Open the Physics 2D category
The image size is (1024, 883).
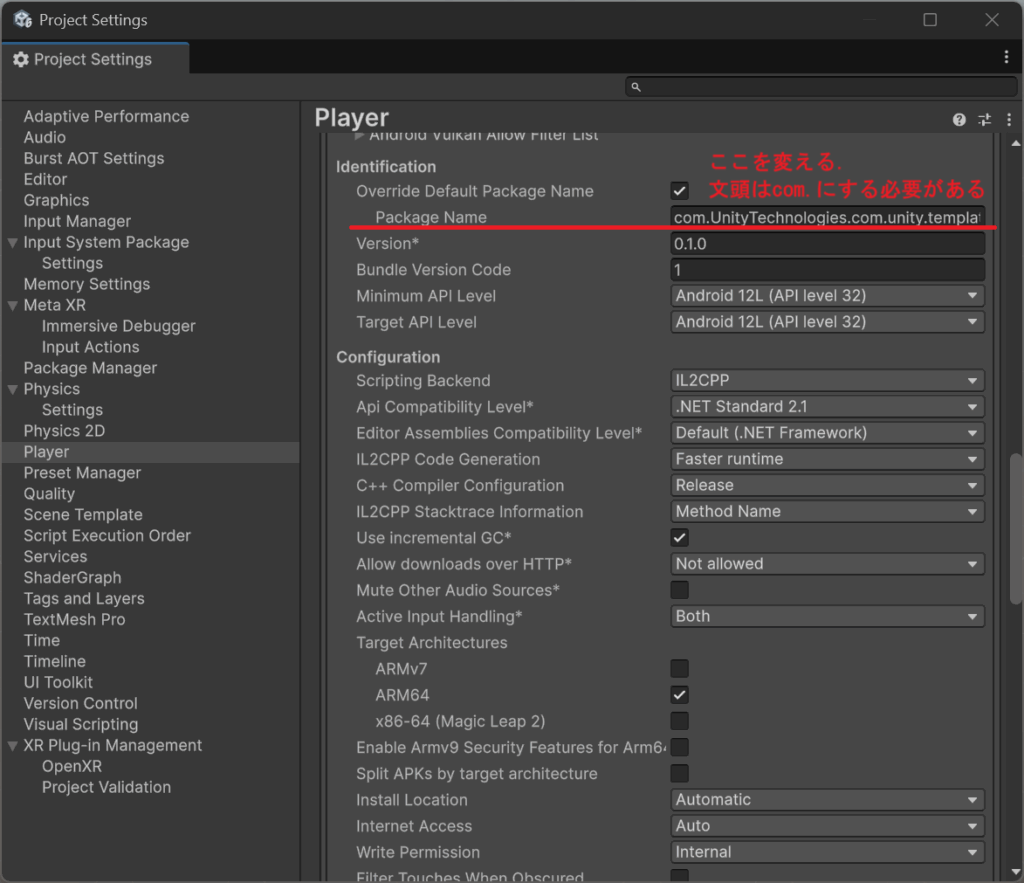[x=64, y=431]
